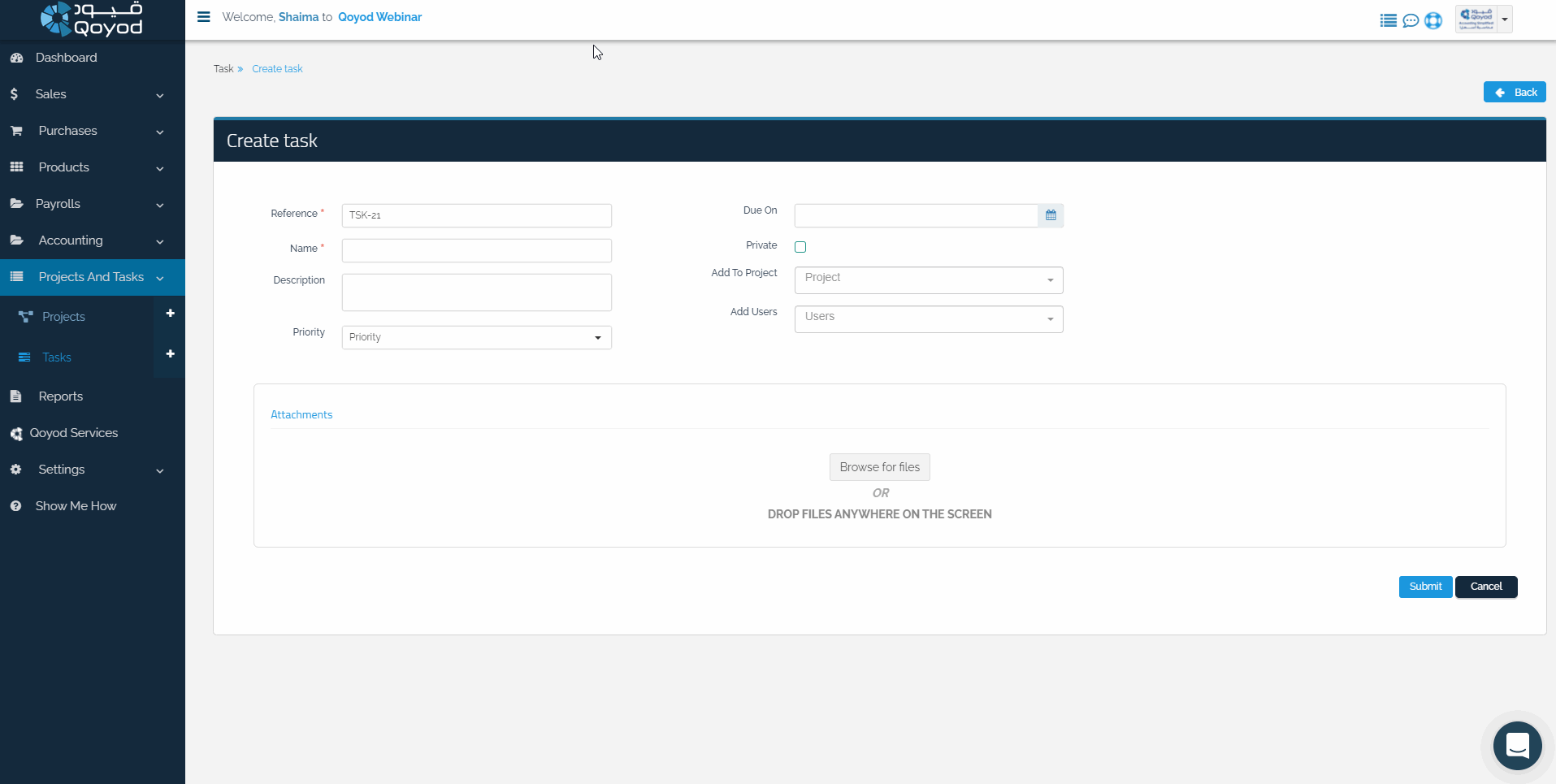
Task: Enable the Private checkbox
Action: (x=800, y=247)
